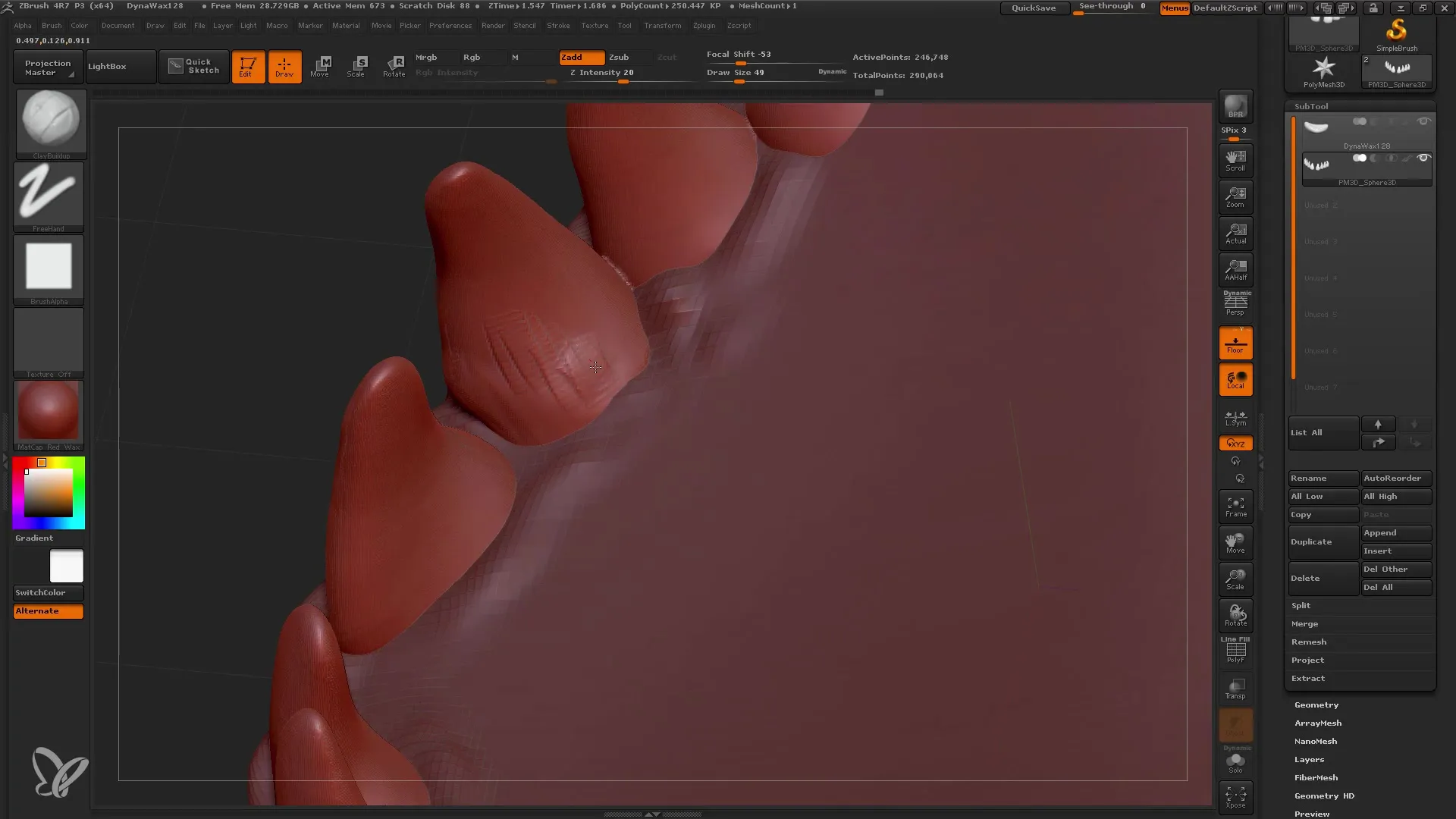The width and height of the screenshot is (1456, 819).
Task: Click the Frame view icon
Action: click(x=1236, y=506)
